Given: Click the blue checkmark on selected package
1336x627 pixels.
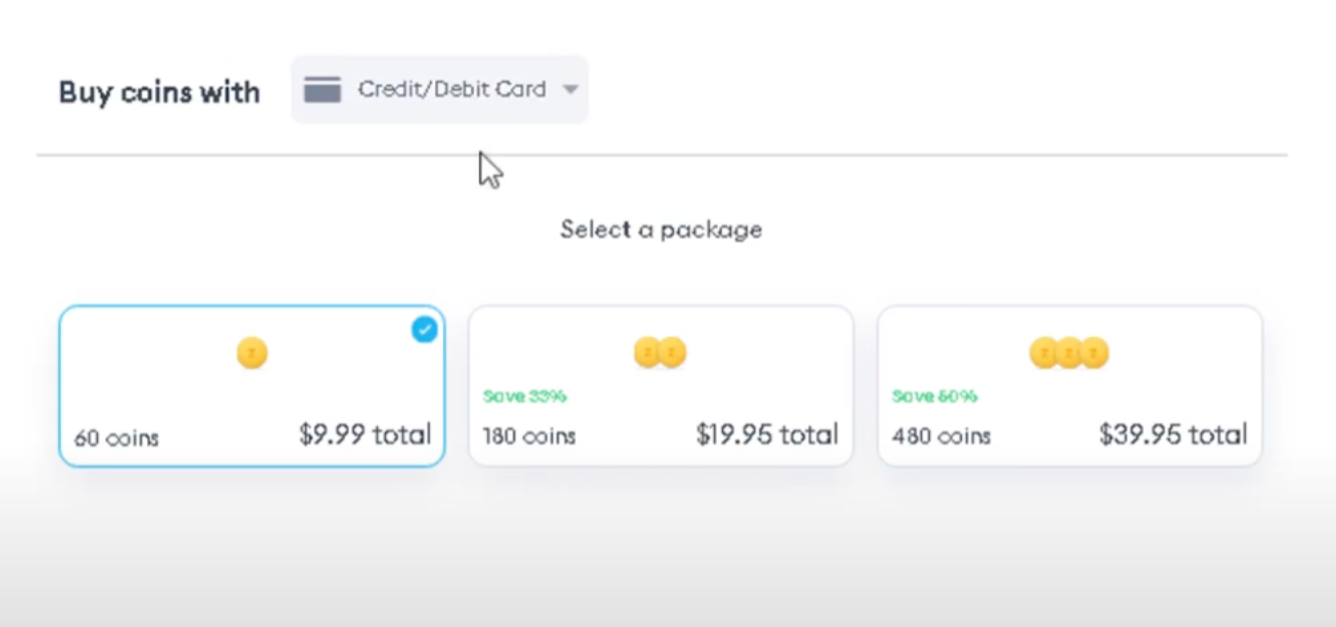Looking at the screenshot, I should pos(424,330).
